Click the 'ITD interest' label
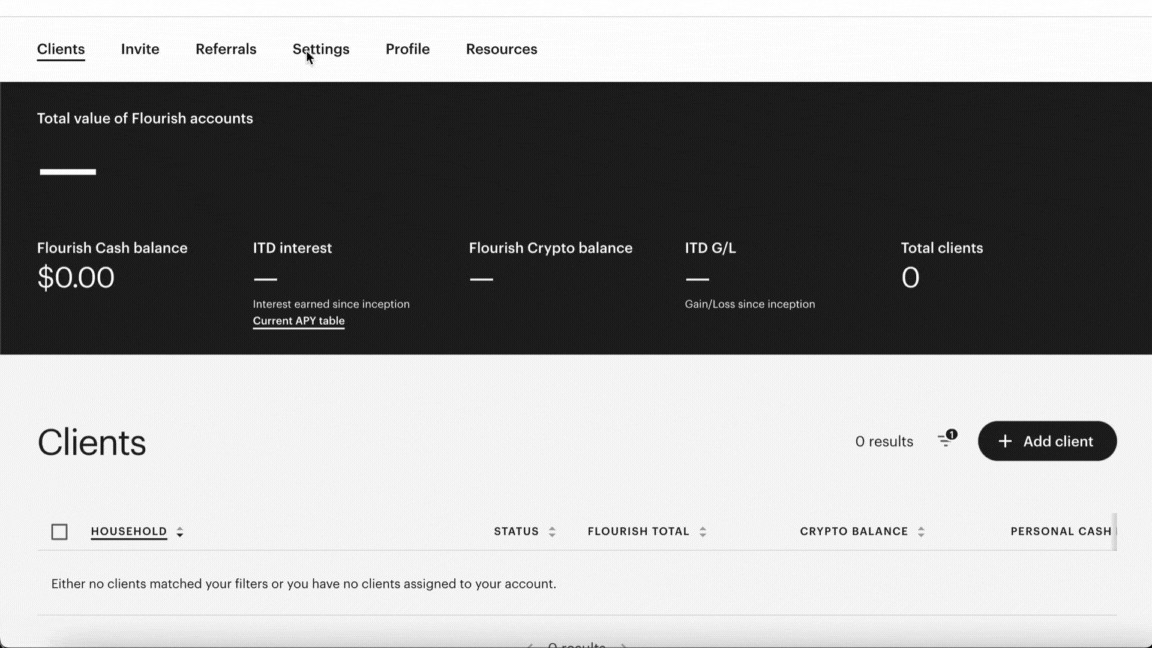 [292, 248]
